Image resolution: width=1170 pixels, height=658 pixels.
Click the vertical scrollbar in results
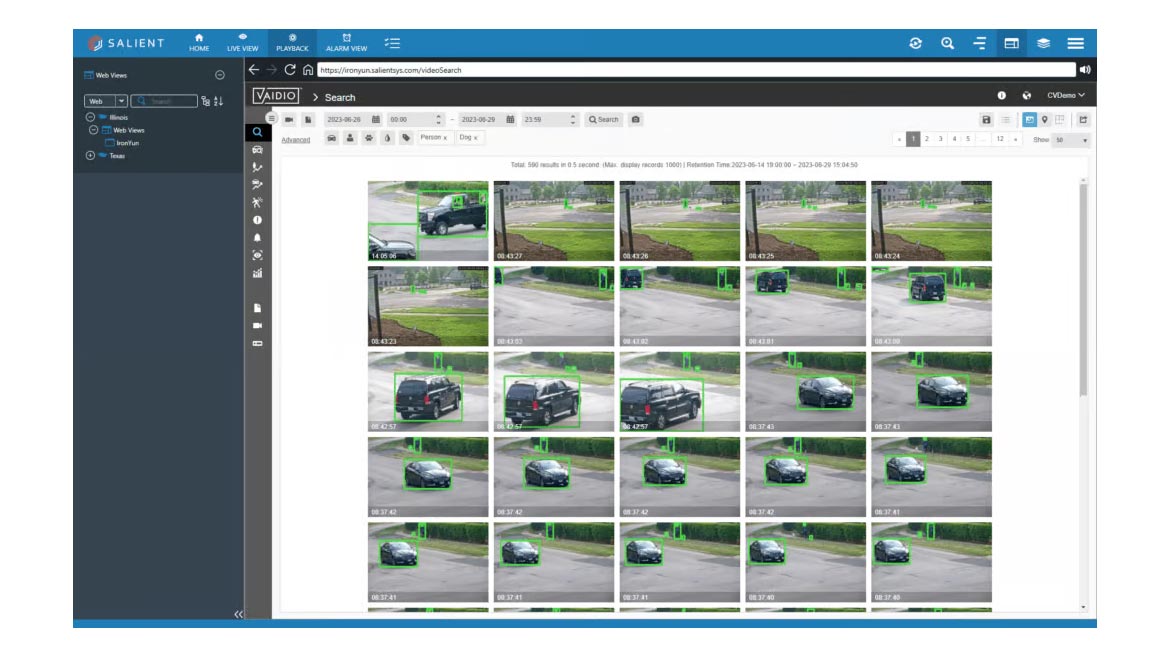pos(1082,290)
